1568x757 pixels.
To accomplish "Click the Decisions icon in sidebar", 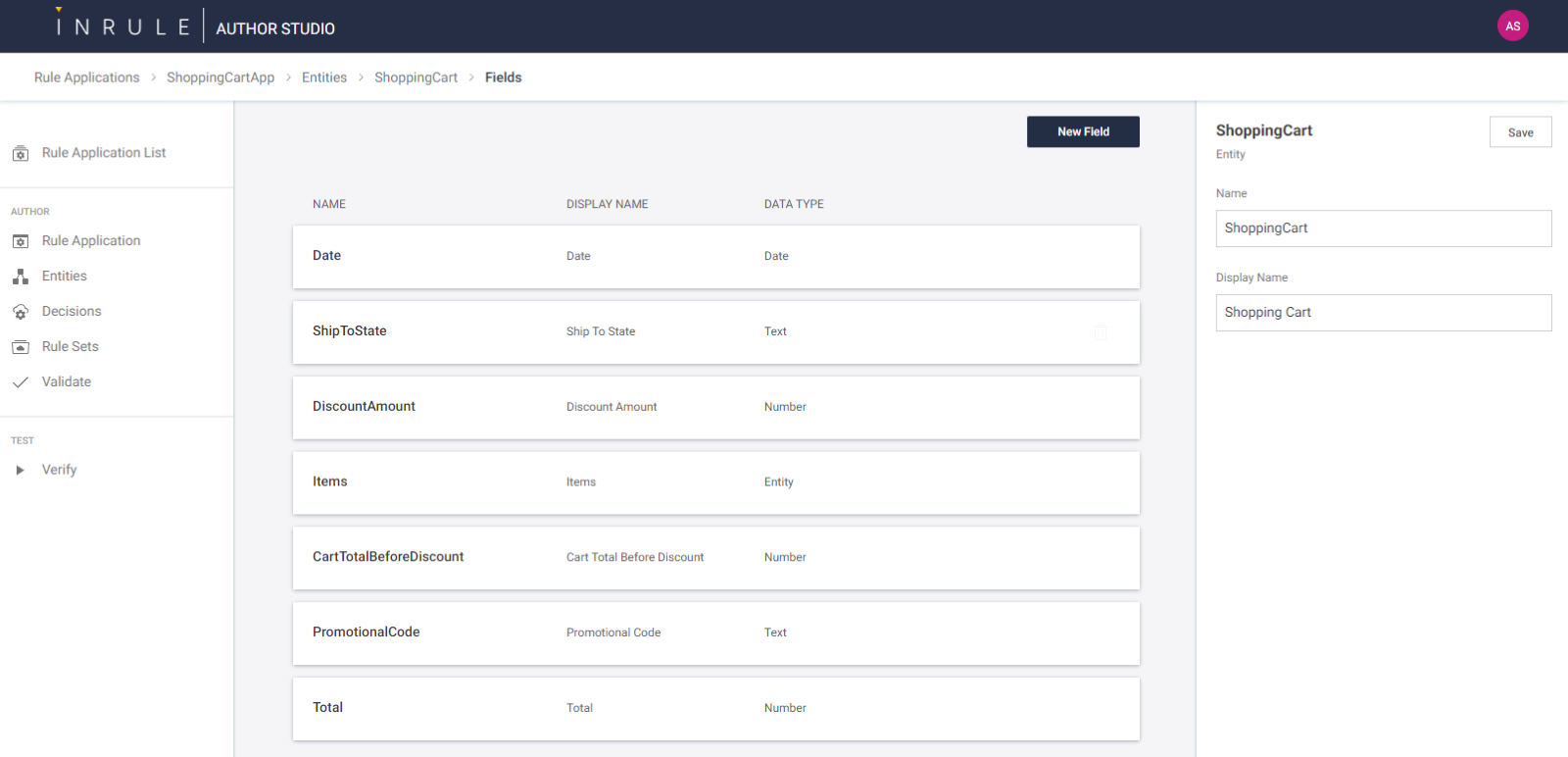I will 21,312.
